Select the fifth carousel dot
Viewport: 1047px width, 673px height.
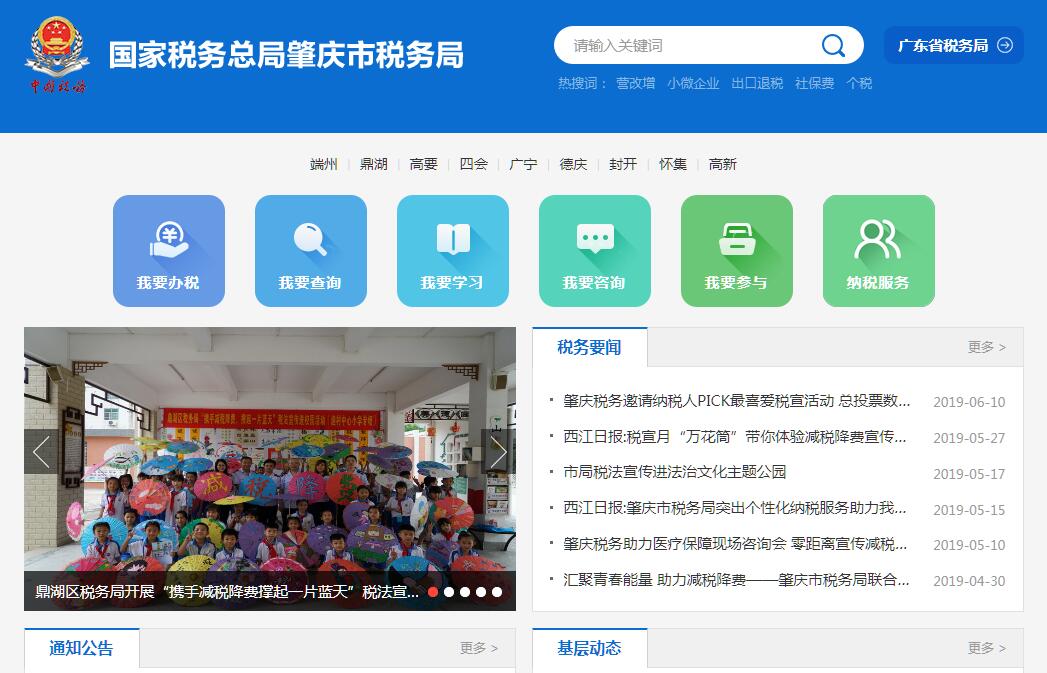click(497, 592)
